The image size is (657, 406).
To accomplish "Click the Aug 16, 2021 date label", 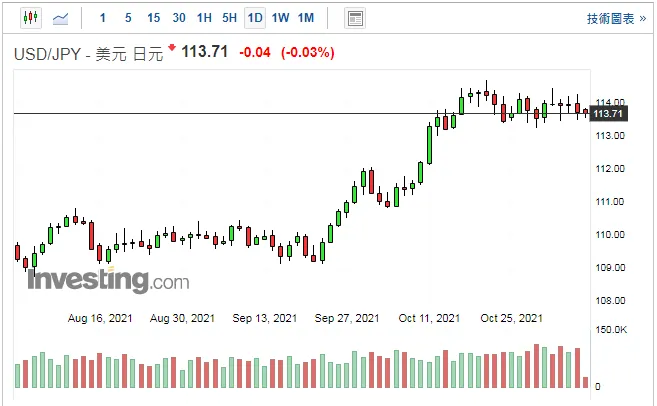I will 100,318.
